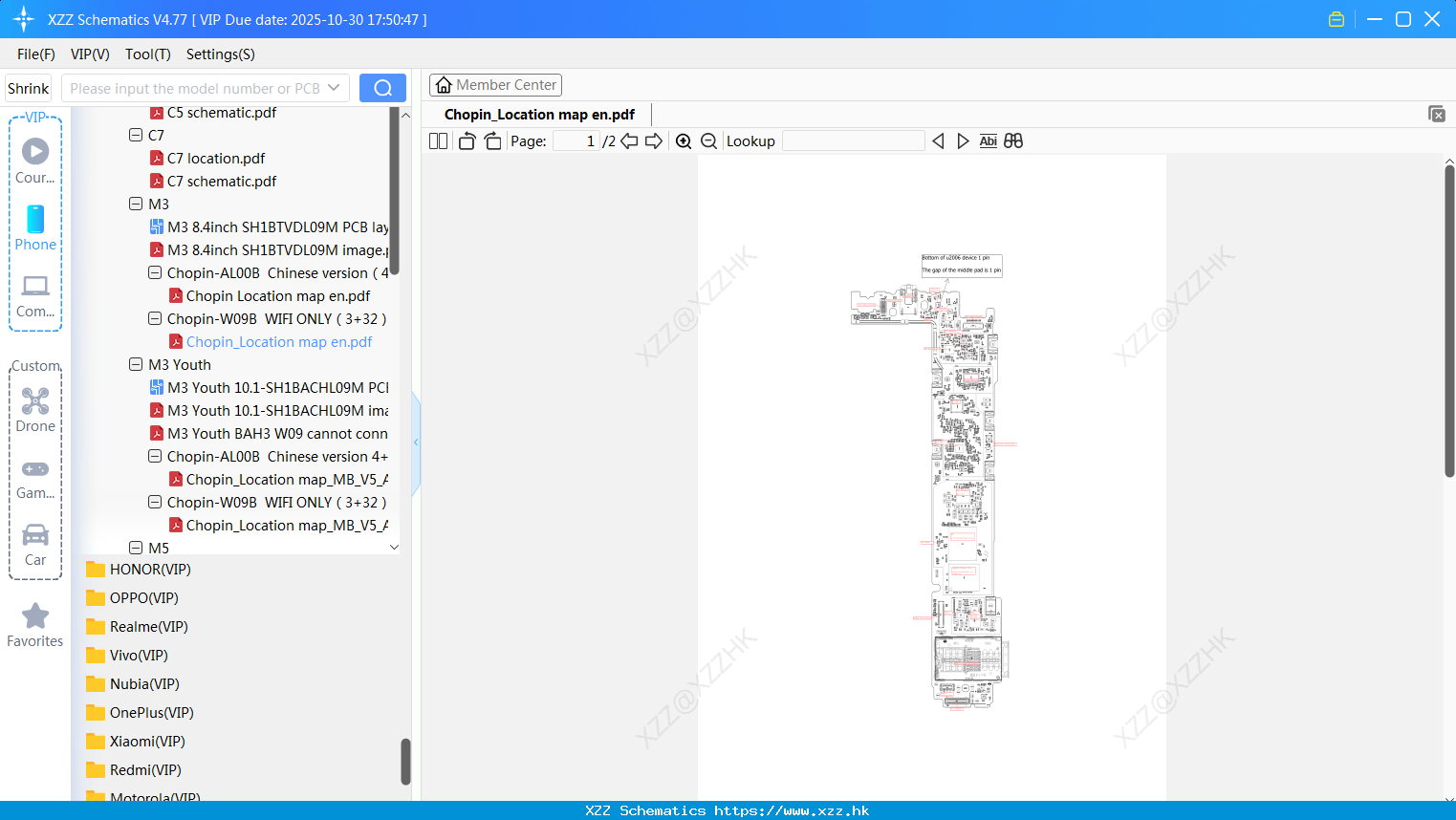Click the Page number field
The width and height of the screenshot is (1456, 820).
tap(576, 140)
